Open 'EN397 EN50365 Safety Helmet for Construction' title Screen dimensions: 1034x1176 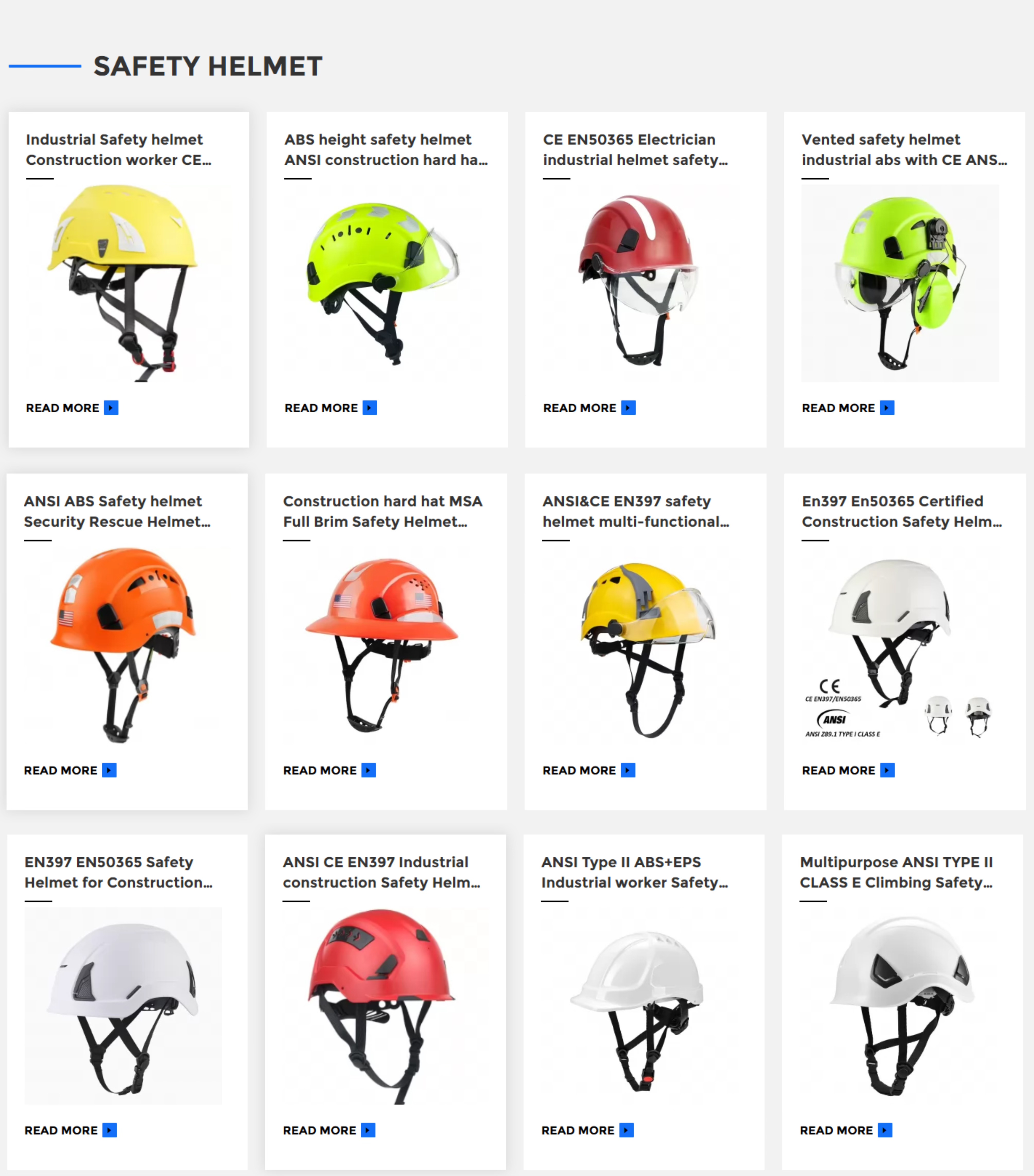point(118,872)
